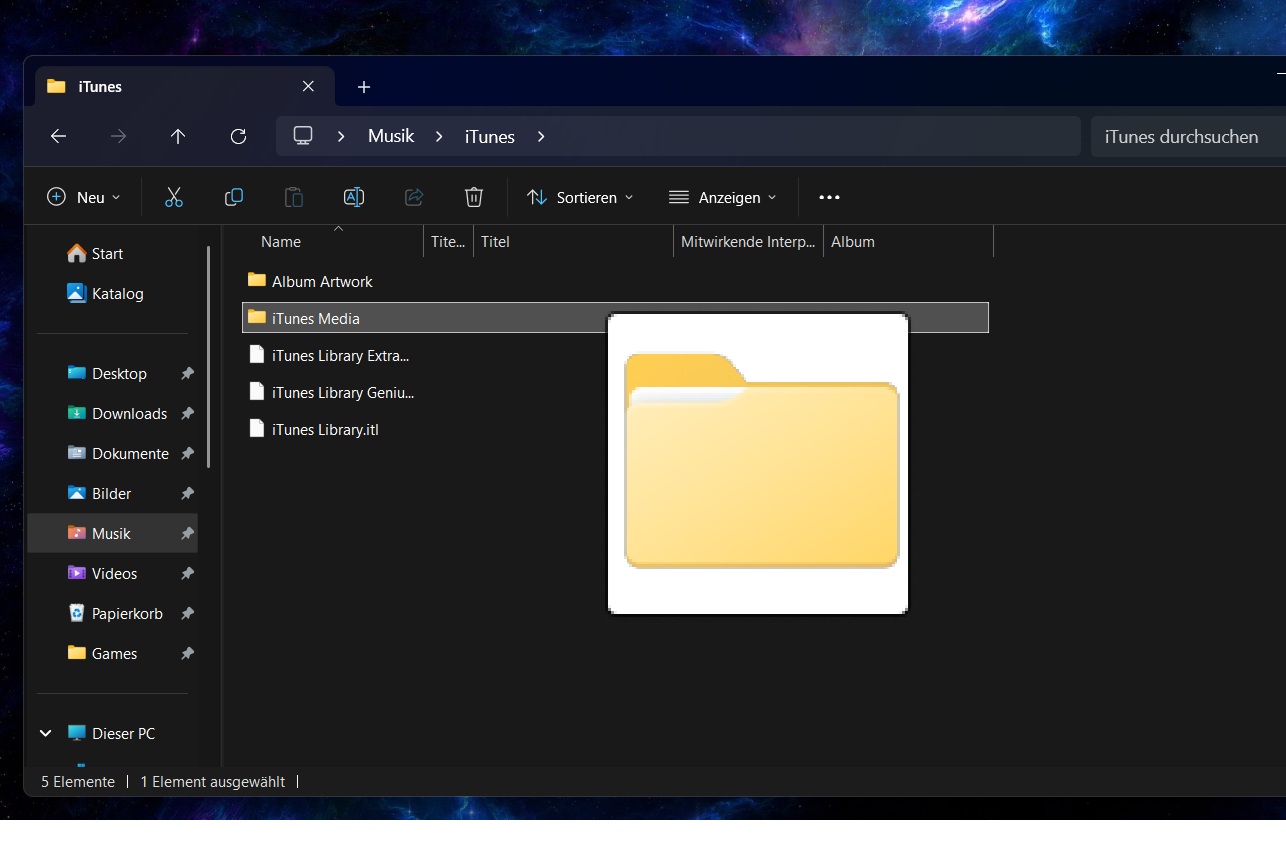Click the large folder preview thumbnail
The width and height of the screenshot is (1286, 858).
[x=758, y=463]
